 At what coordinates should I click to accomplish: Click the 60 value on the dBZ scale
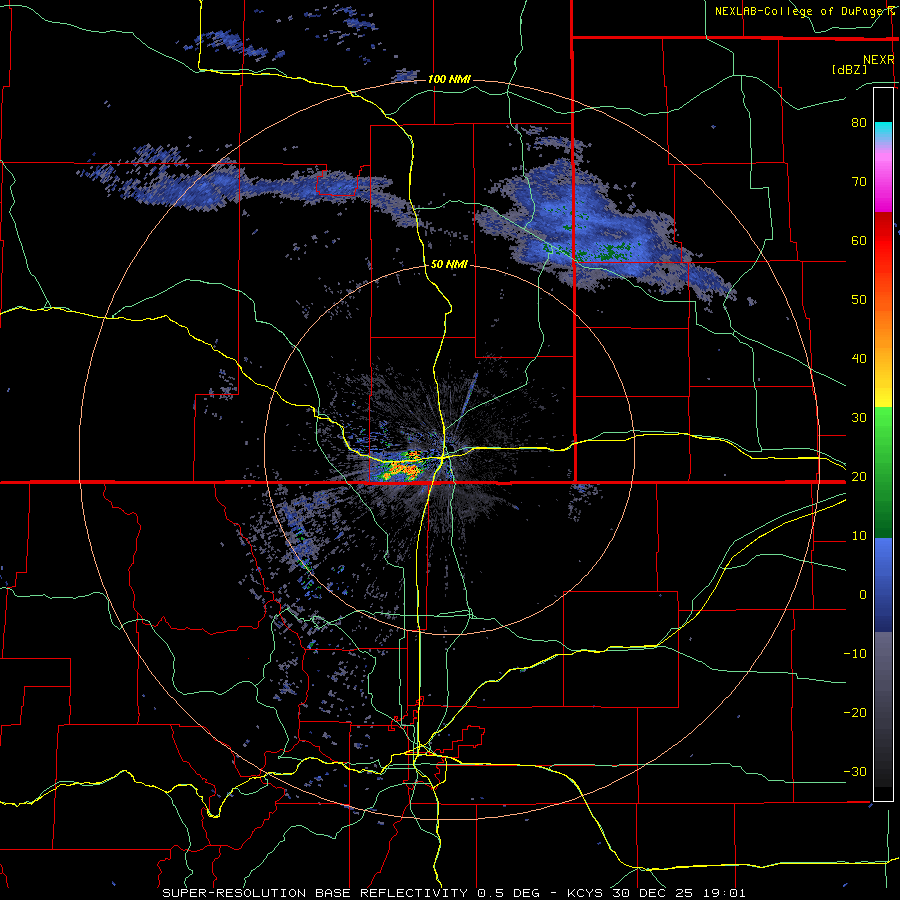(x=859, y=240)
